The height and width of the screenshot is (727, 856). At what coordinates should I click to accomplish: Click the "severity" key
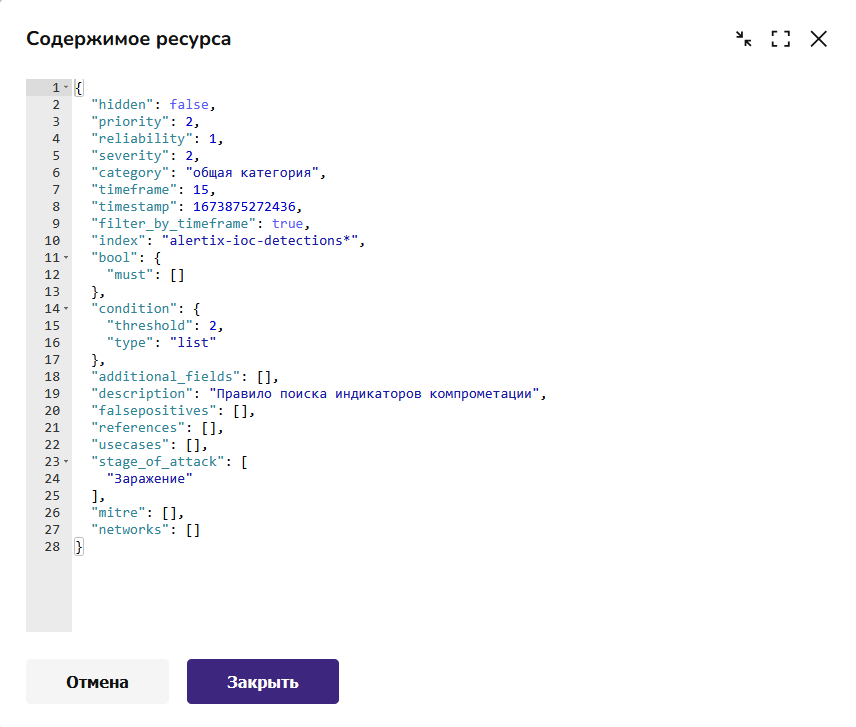tap(130, 156)
